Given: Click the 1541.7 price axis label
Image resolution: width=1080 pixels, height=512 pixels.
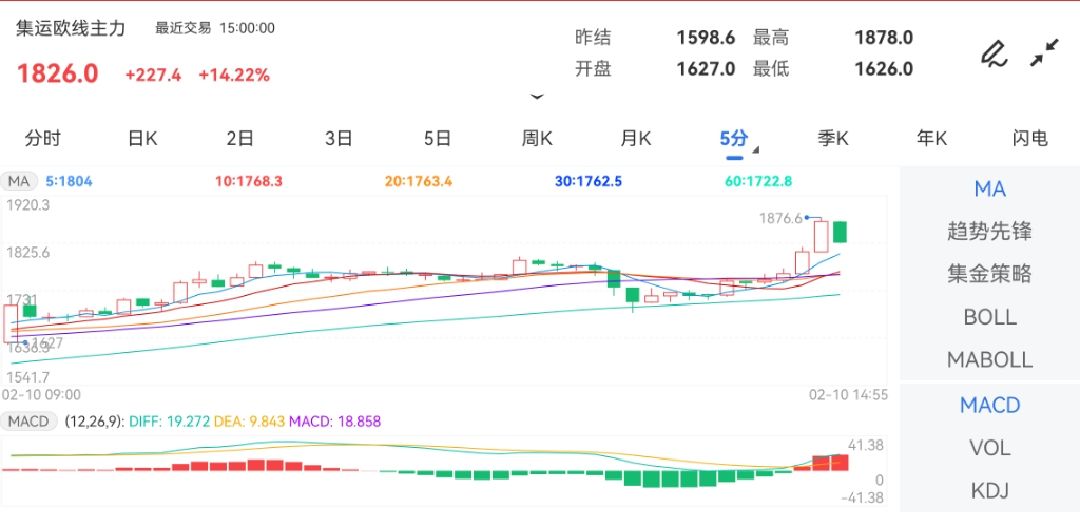Looking at the screenshot, I should point(28,377).
